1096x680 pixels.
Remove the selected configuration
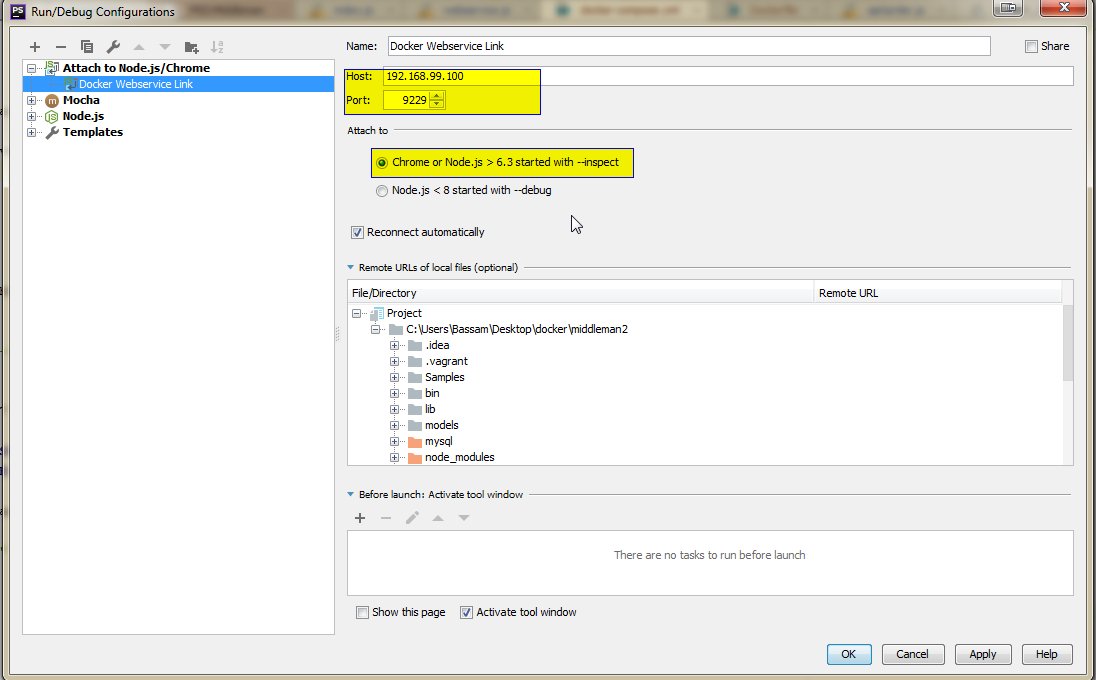pos(60,46)
